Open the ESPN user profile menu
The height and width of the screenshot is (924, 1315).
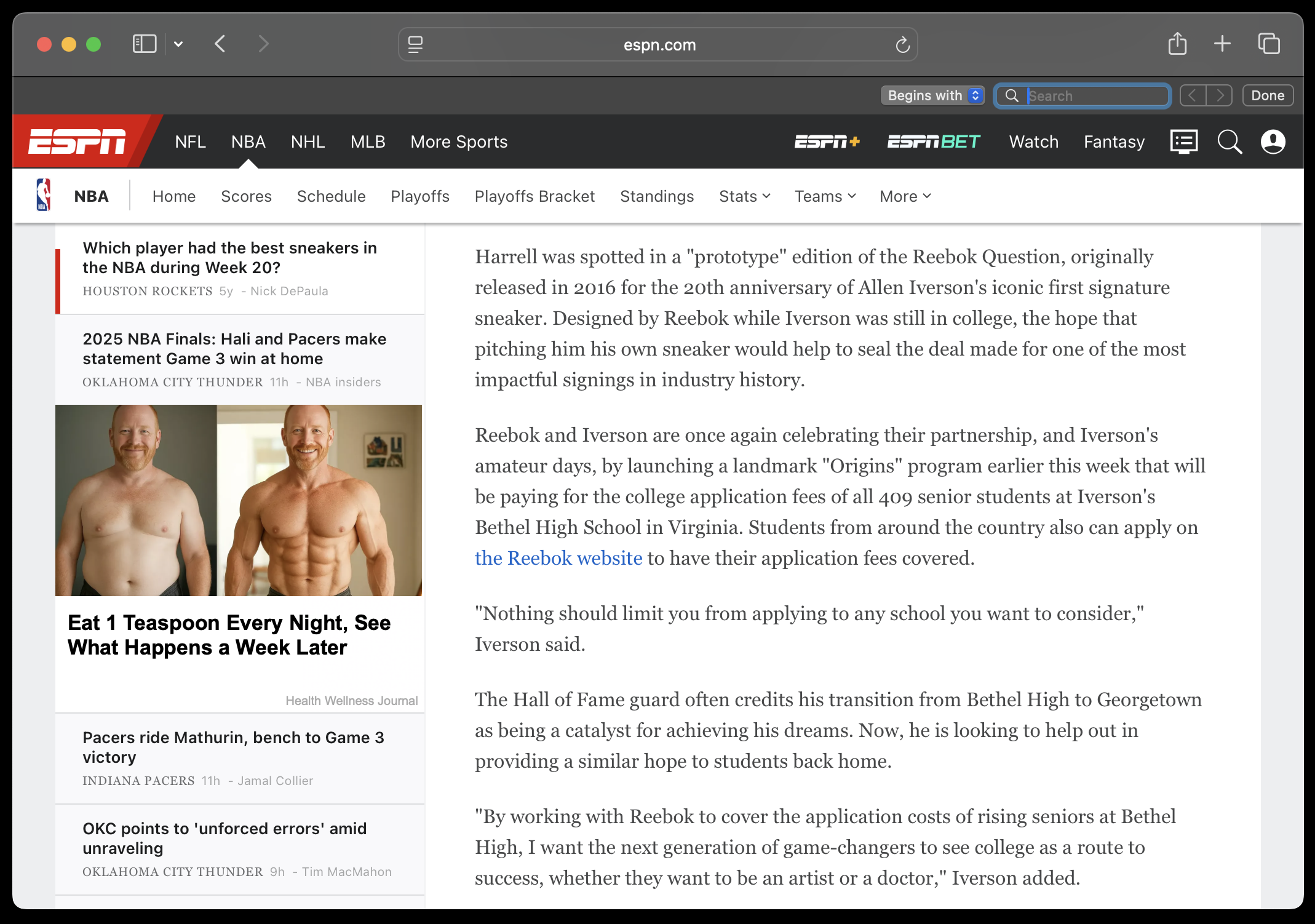[x=1273, y=142]
